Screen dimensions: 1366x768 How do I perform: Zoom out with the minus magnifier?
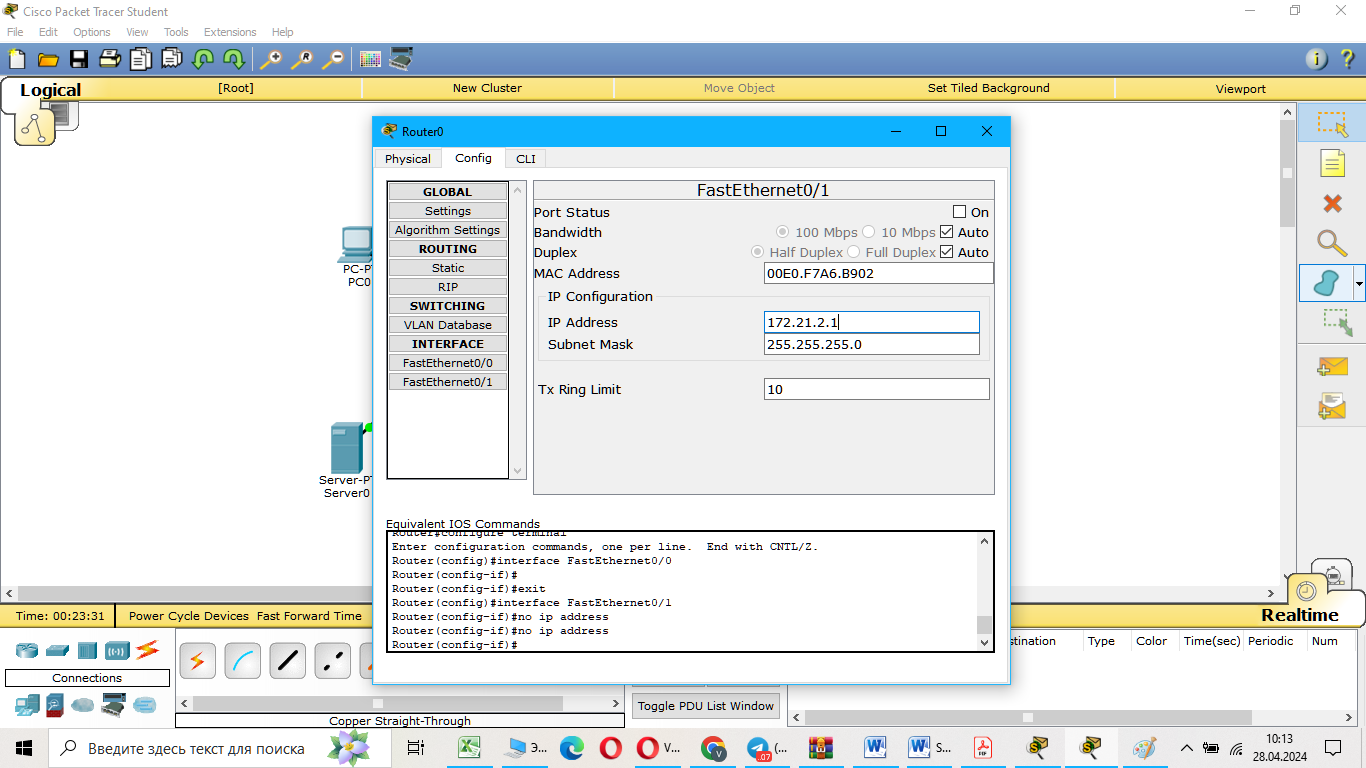pyautogui.click(x=332, y=59)
